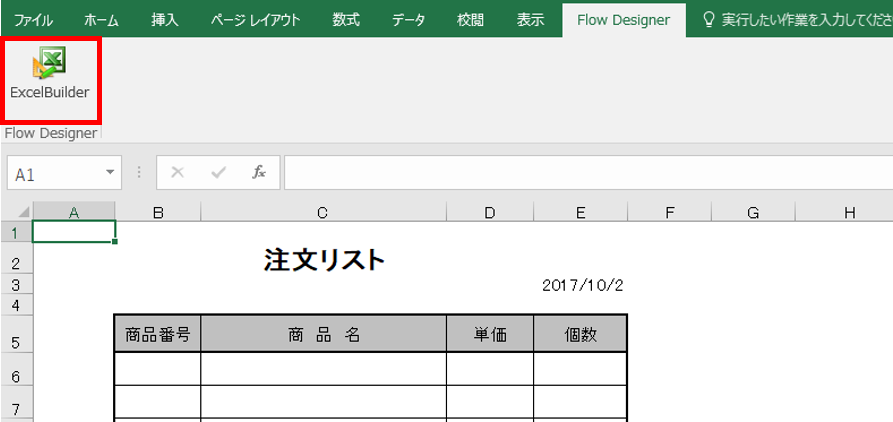This screenshot has height=422, width=893.
Task: Click the 個数 header cell
Action: [580, 333]
